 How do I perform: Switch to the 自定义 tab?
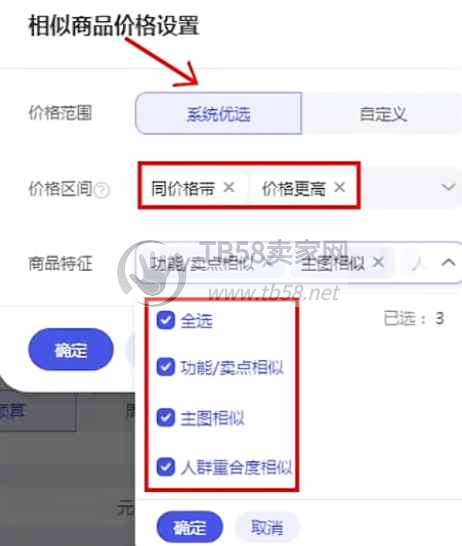382,114
